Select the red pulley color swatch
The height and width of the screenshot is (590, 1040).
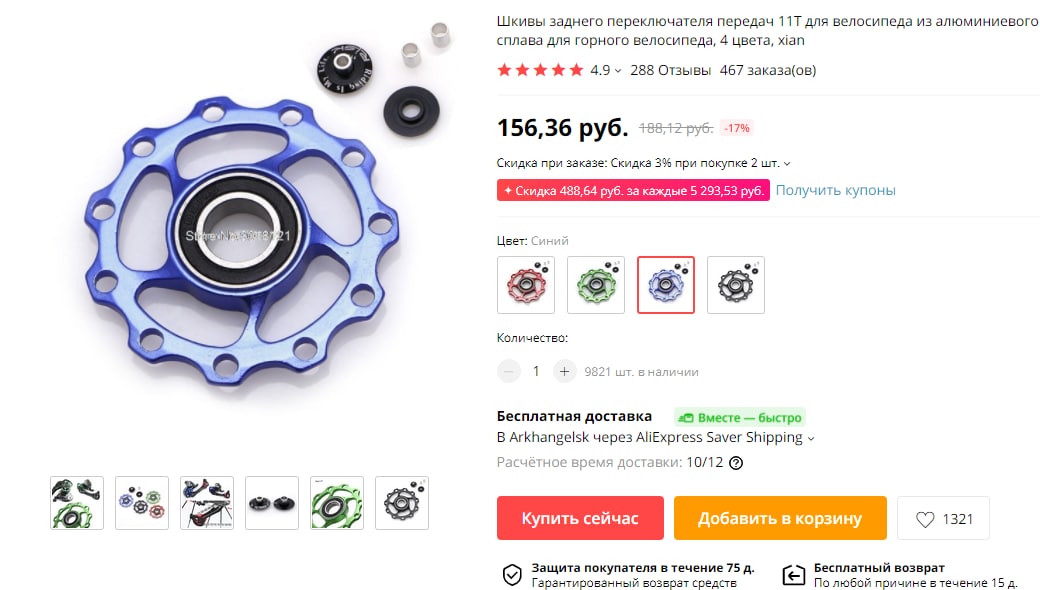526,285
